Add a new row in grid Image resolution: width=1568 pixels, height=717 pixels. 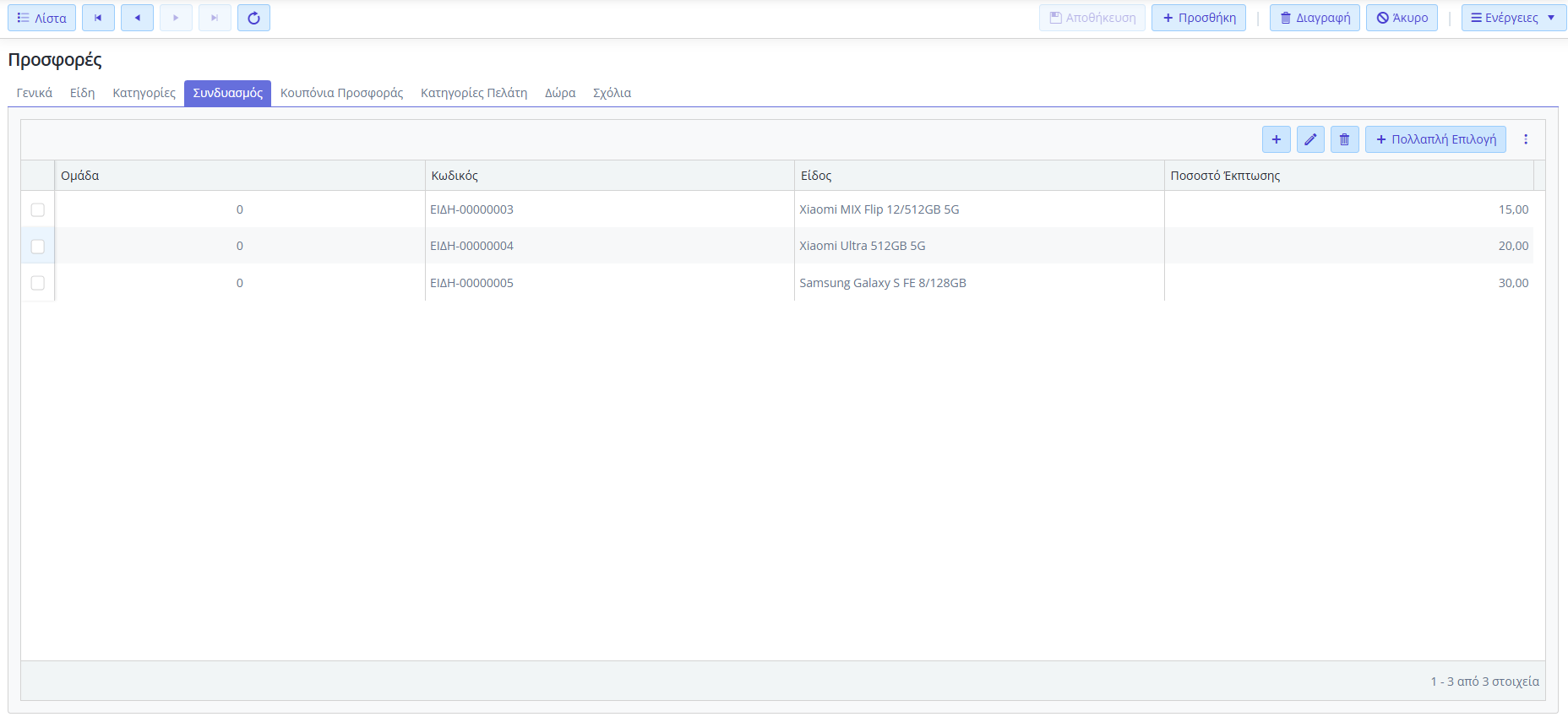(1276, 139)
